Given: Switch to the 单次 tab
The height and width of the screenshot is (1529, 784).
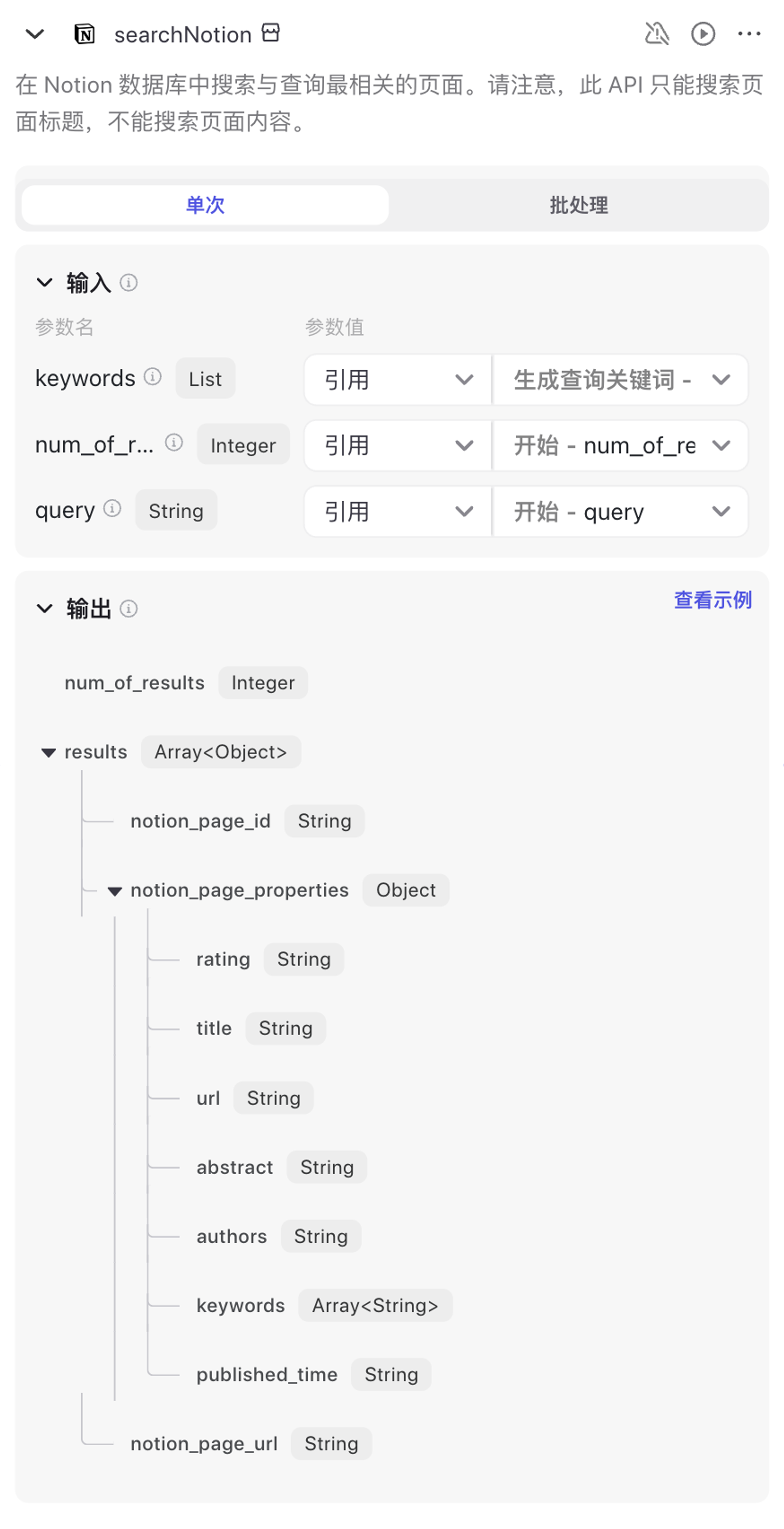Looking at the screenshot, I should coord(205,205).
